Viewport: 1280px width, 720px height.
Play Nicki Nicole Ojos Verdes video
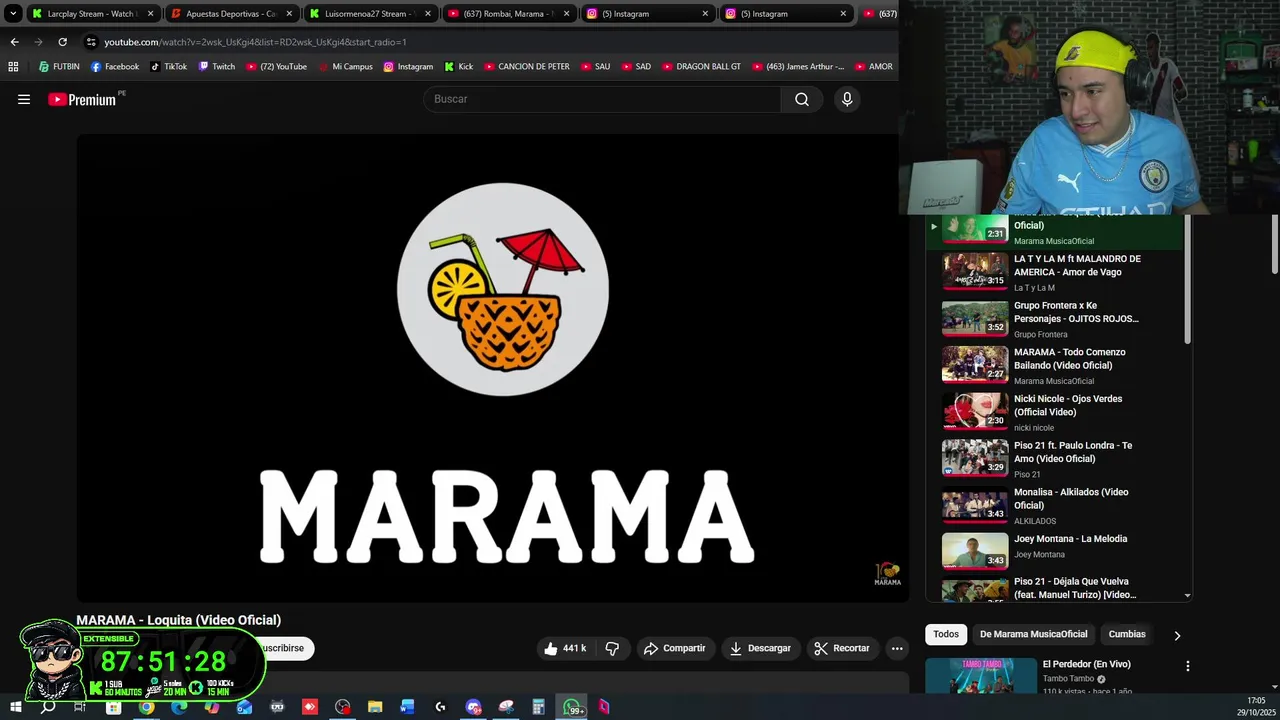coord(1055,412)
